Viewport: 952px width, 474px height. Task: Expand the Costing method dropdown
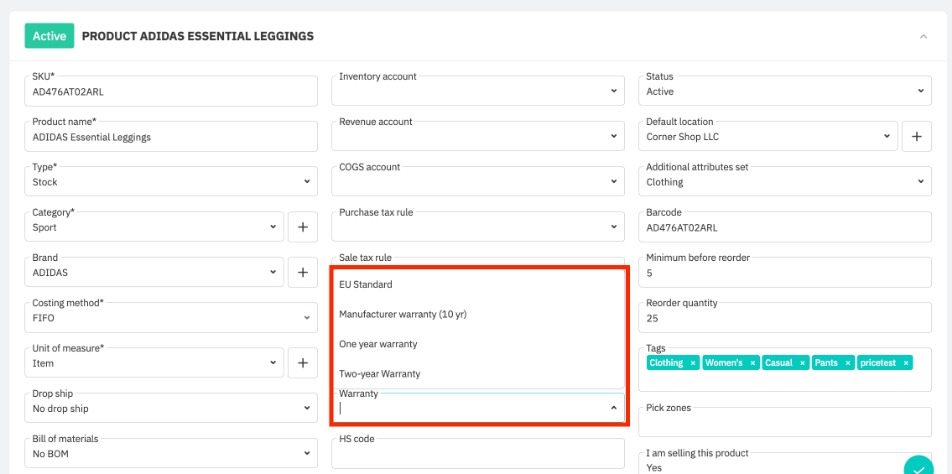tap(170, 317)
